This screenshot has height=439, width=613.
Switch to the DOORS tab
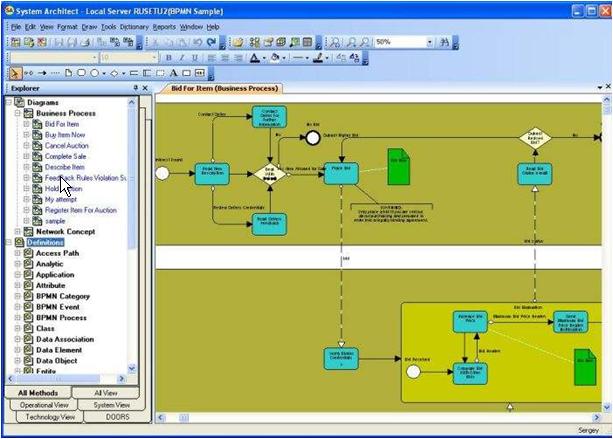pos(118,417)
